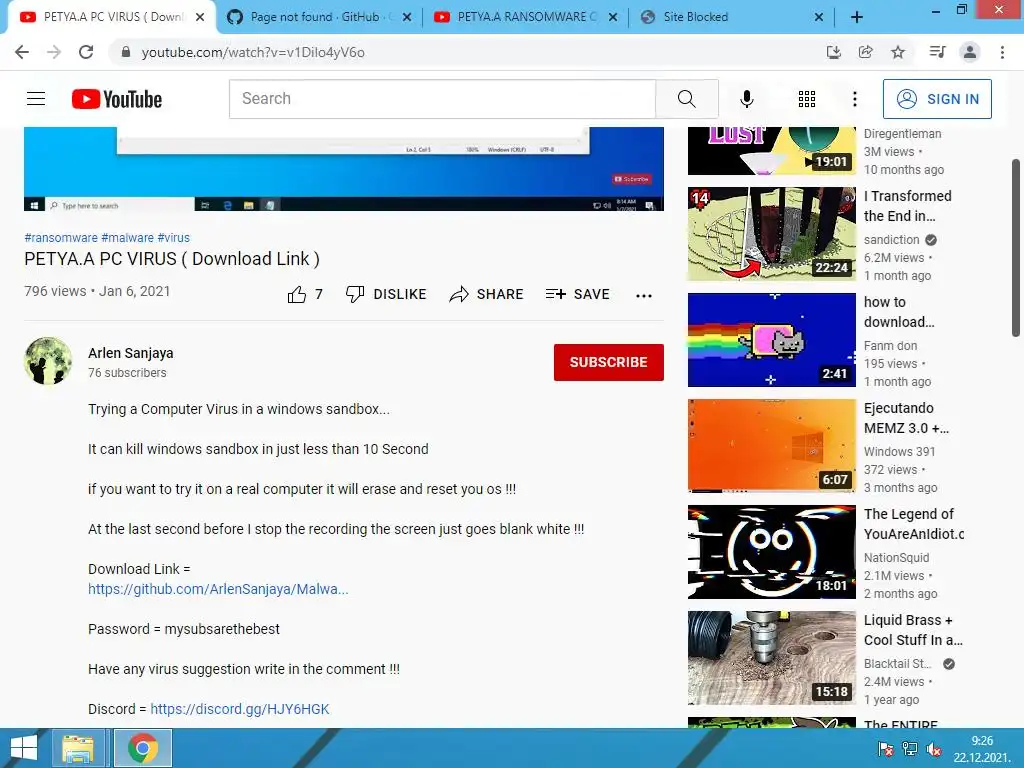Click the red SUBSCRIBE button
This screenshot has width=1024, height=768.
609,362
